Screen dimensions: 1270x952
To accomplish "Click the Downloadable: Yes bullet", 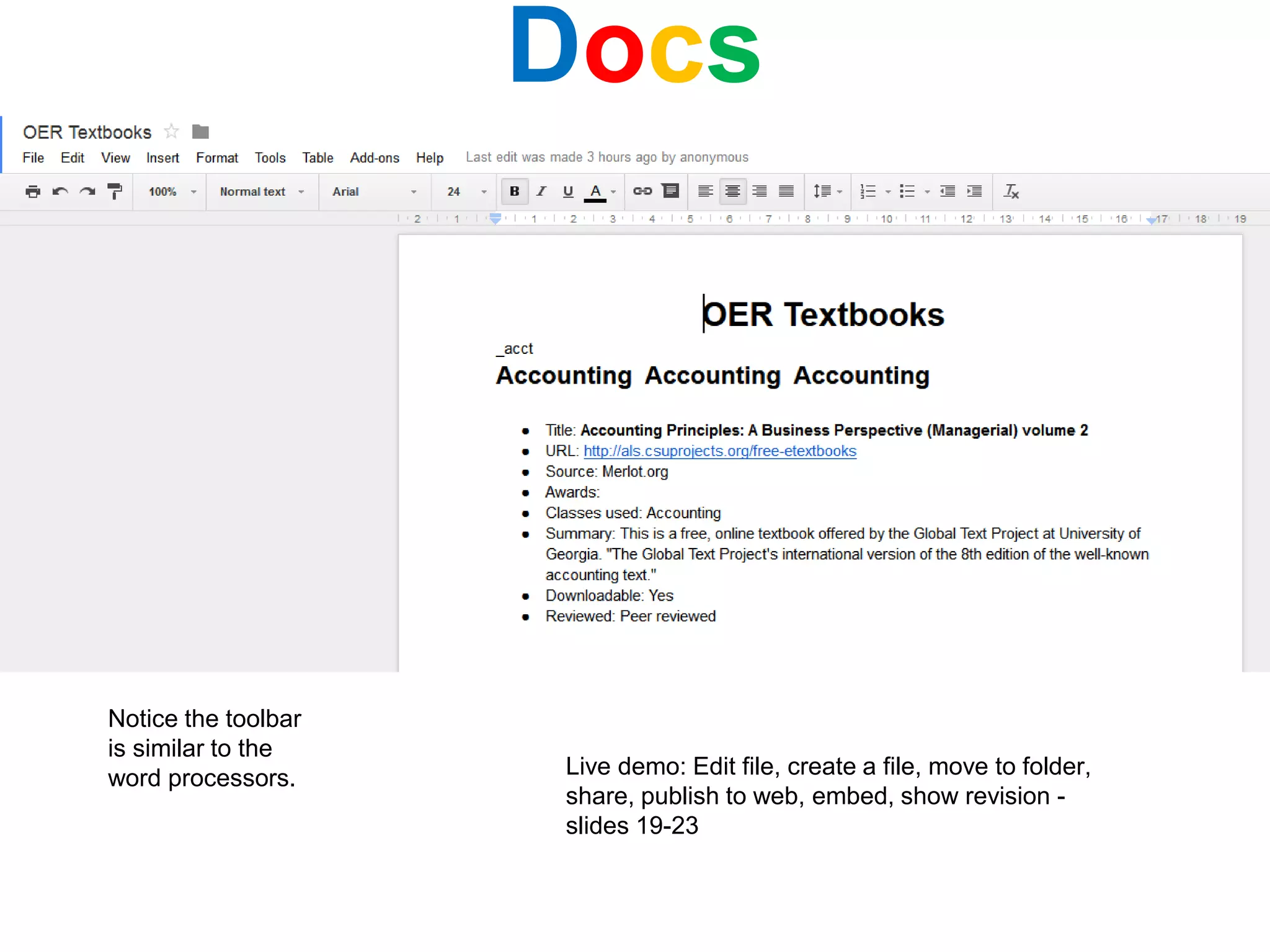I will pos(609,596).
